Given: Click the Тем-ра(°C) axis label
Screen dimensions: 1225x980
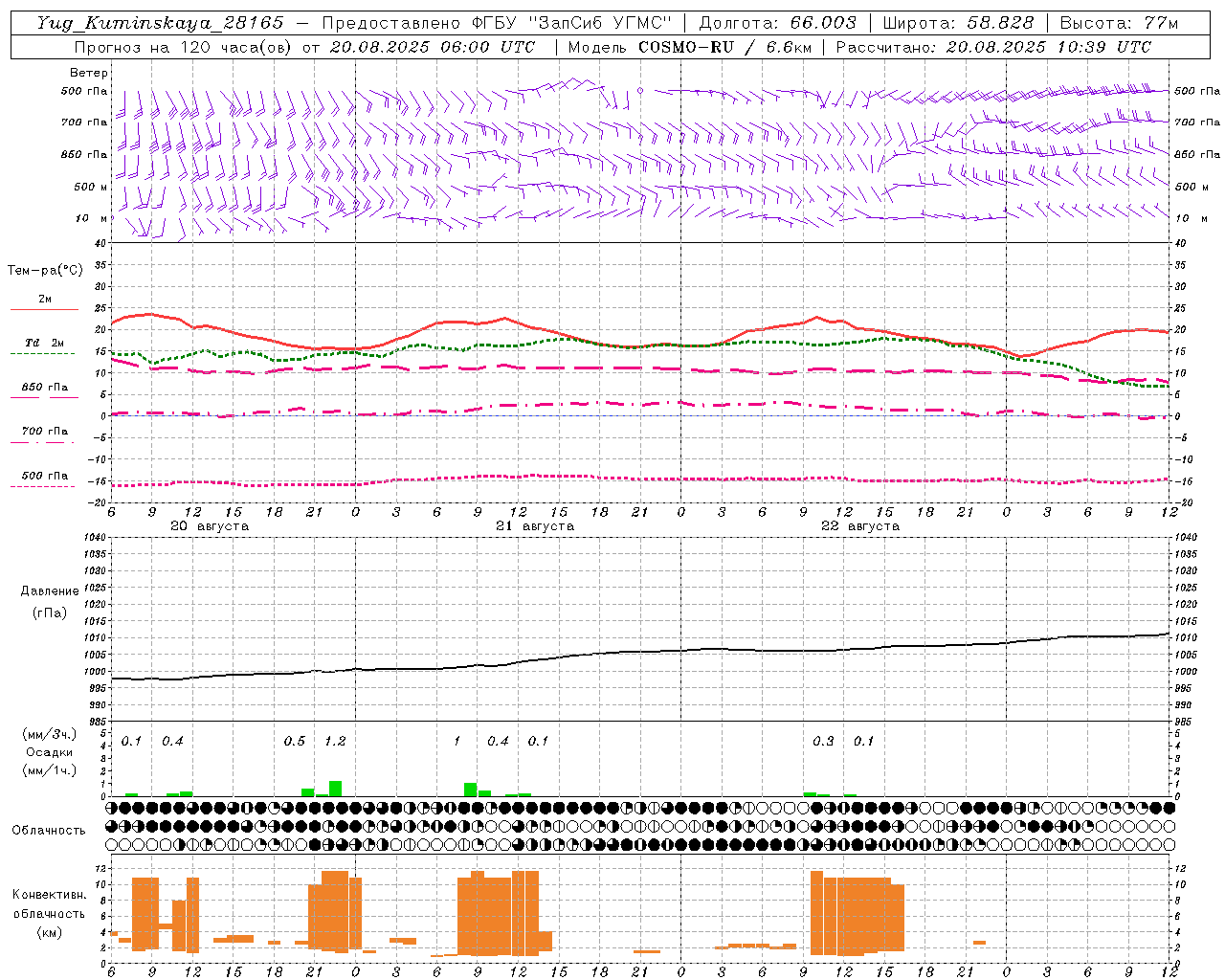Looking at the screenshot, I should 45,271.
